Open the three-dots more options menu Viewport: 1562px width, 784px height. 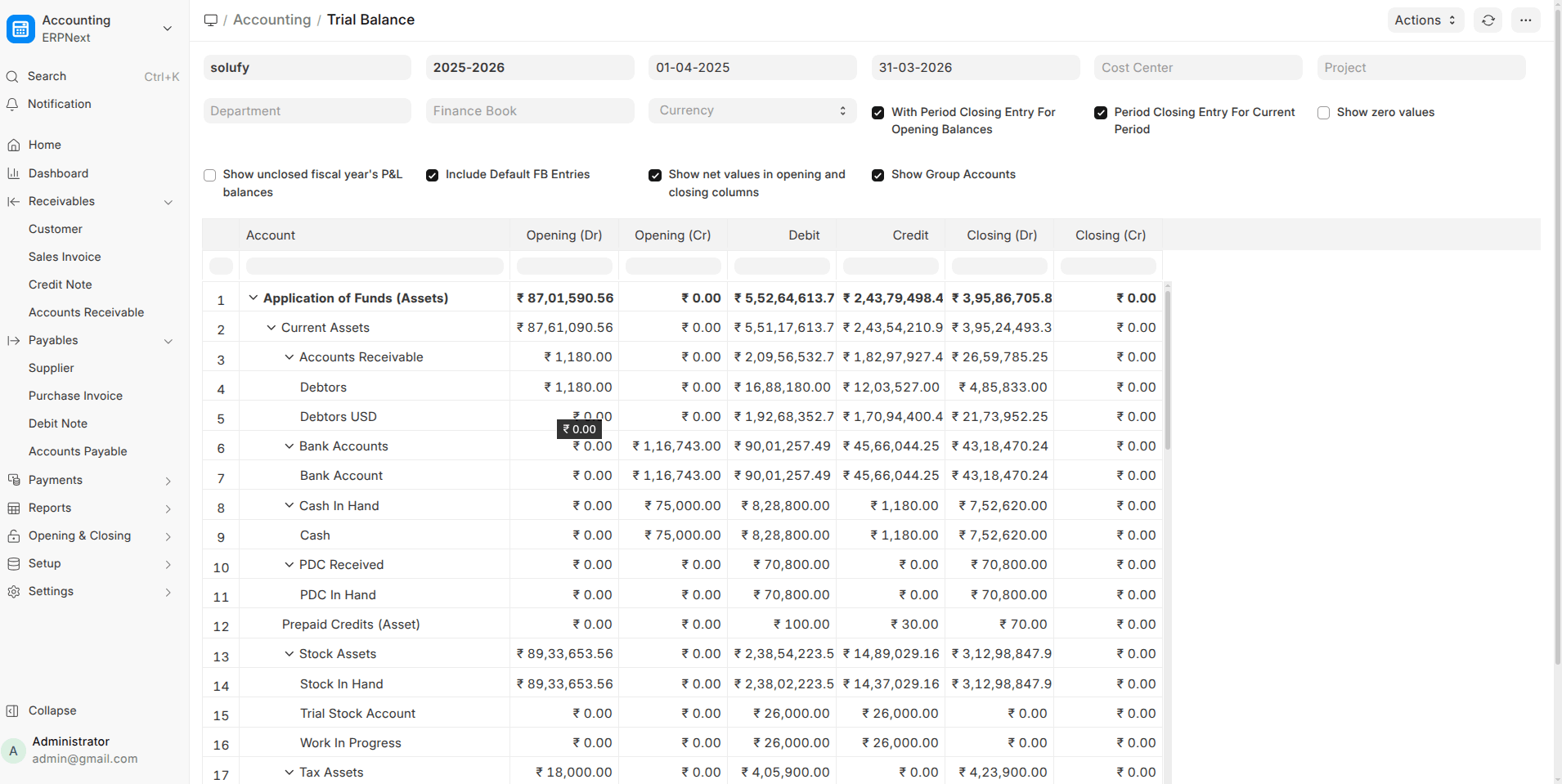coord(1525,20)
